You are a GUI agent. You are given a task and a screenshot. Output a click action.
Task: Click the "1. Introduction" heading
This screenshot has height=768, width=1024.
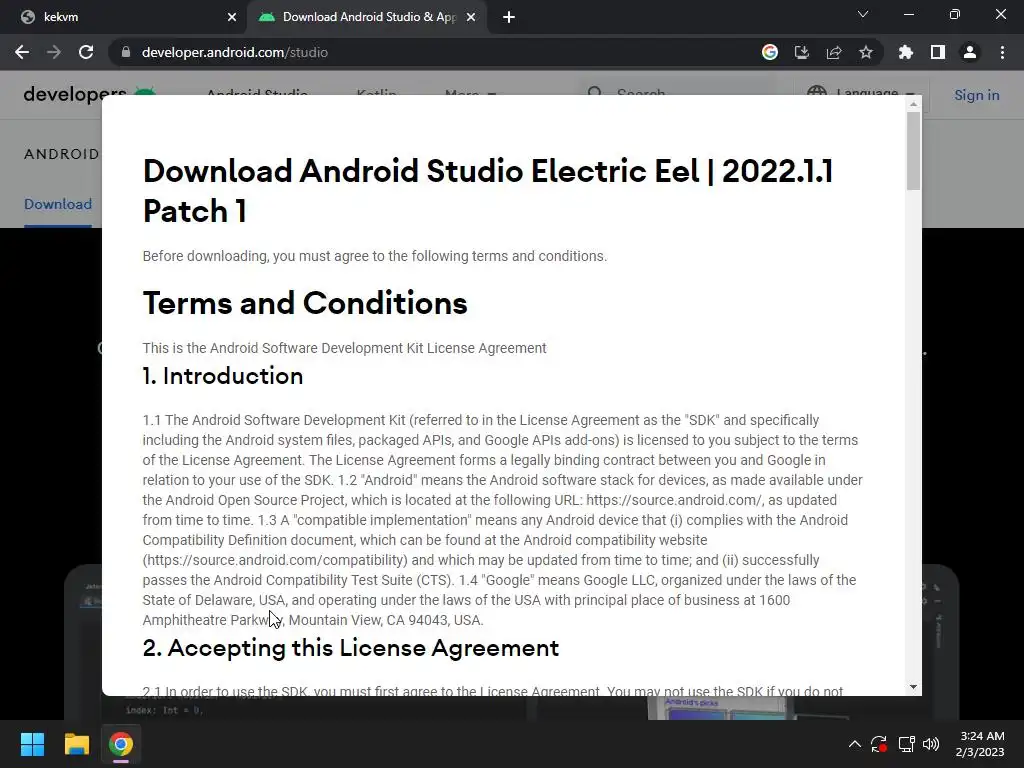223,376
